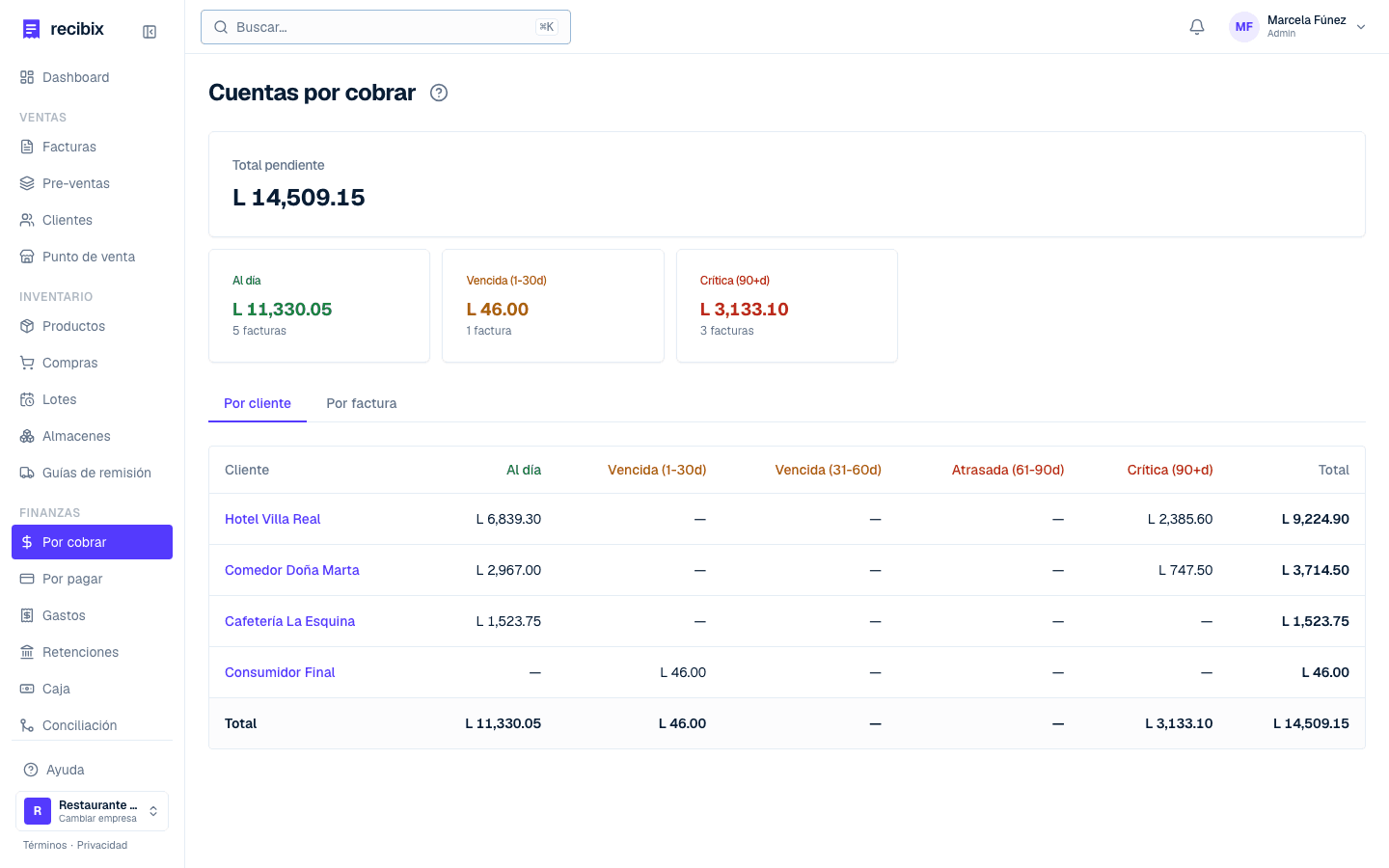1389x868 pixels.
Task: Click the help icon beside Cuentas por cobrar
Action: tap(439, 93)
